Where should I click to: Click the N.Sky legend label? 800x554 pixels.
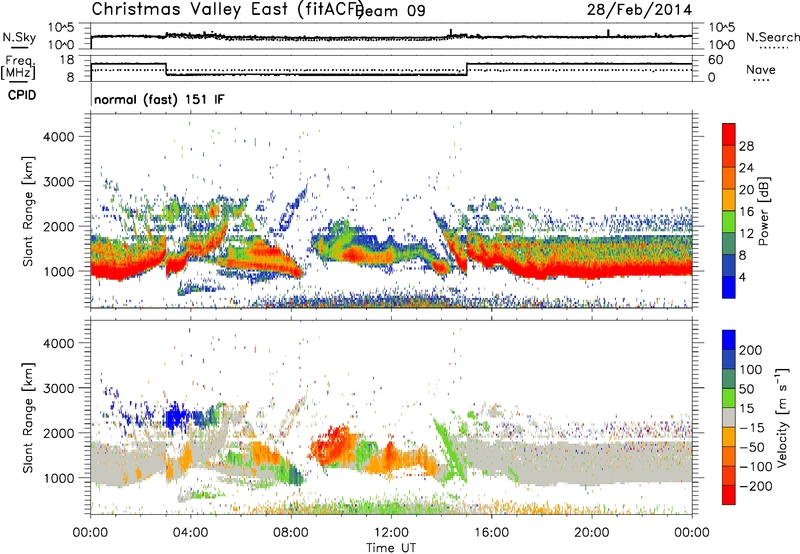[19, 37]
